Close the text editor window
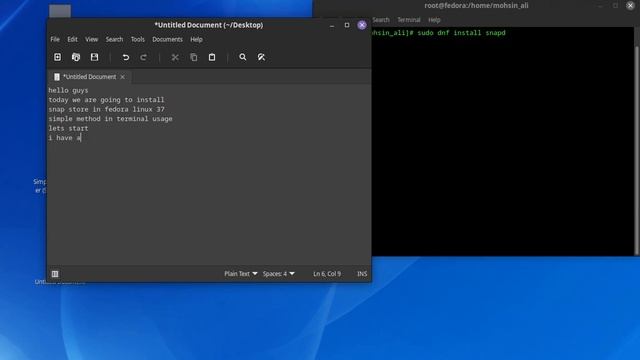Screen dimensions: 640x360 (362, 25)
